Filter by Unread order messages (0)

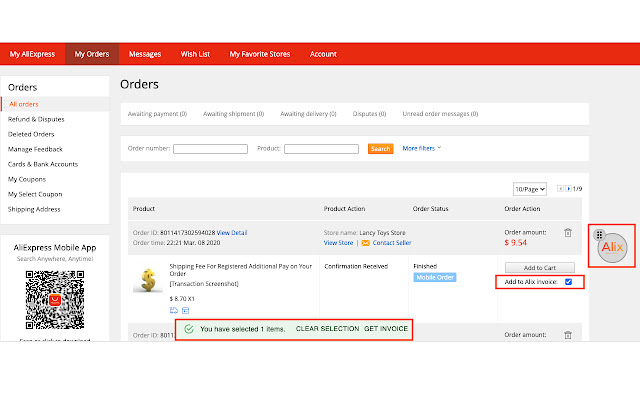click(x=440, y=114)
